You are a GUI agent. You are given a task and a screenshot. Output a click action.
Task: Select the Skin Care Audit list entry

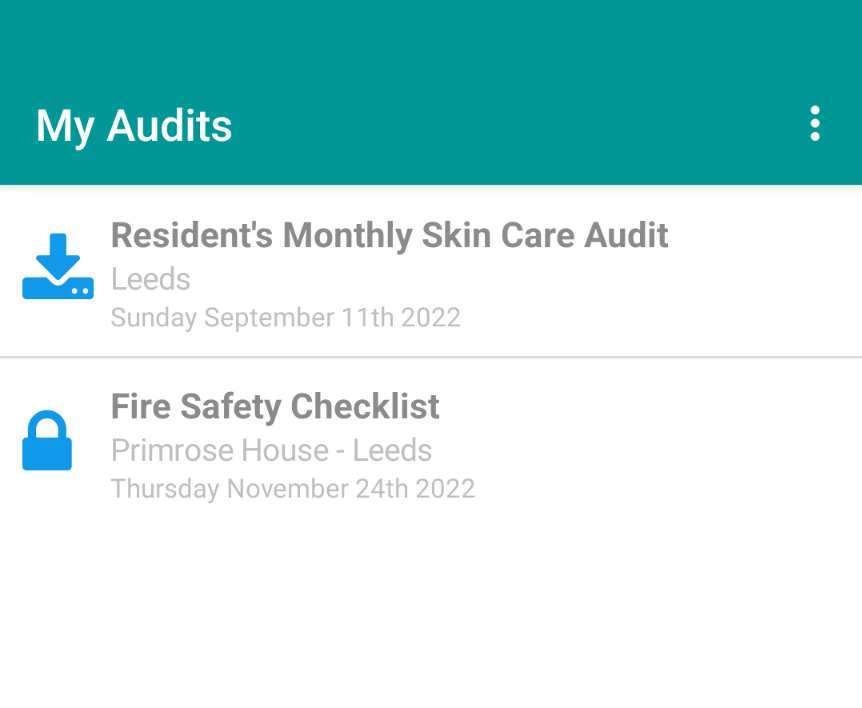(x=431, y=272)
